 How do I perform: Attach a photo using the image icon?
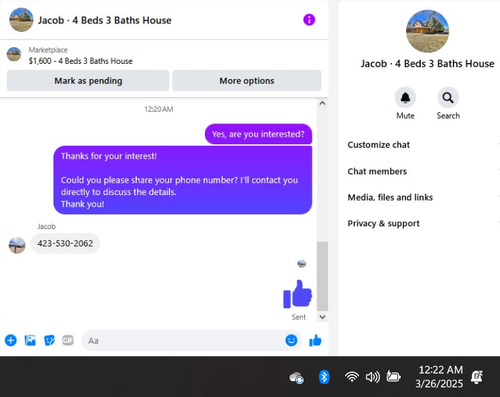click(30, 340)
